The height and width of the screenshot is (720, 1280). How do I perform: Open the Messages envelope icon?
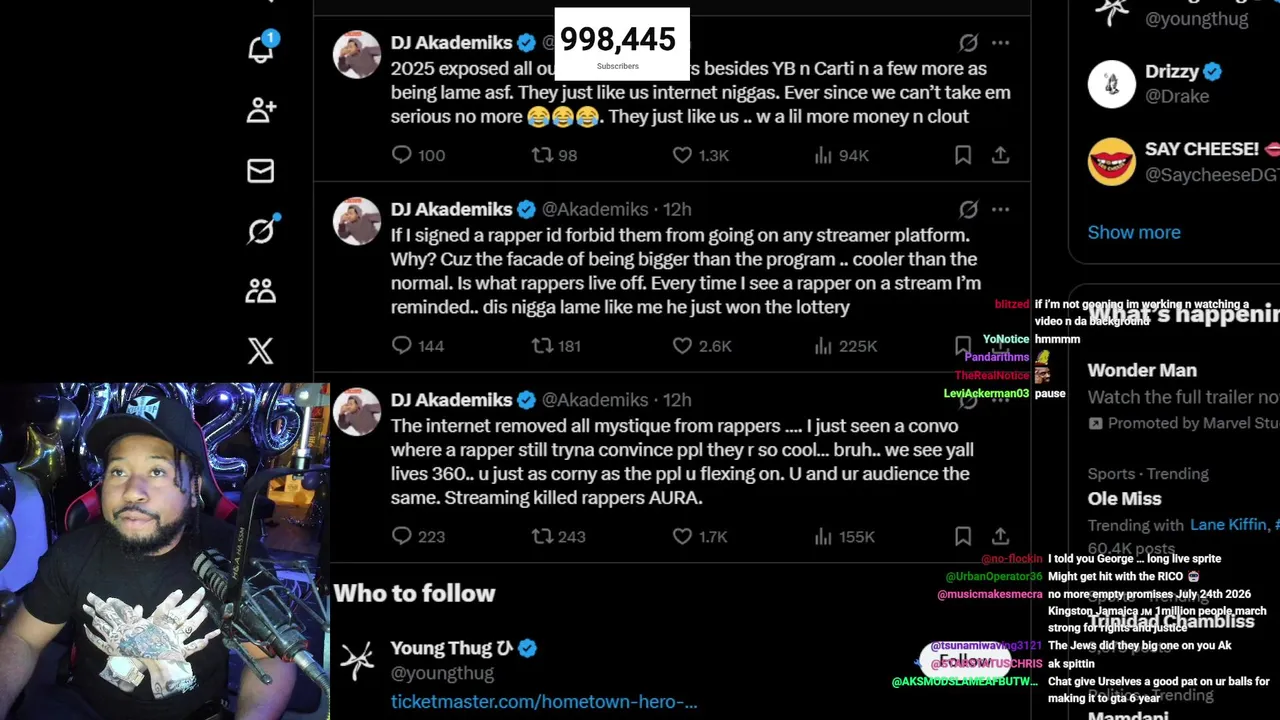coord(261,171)
